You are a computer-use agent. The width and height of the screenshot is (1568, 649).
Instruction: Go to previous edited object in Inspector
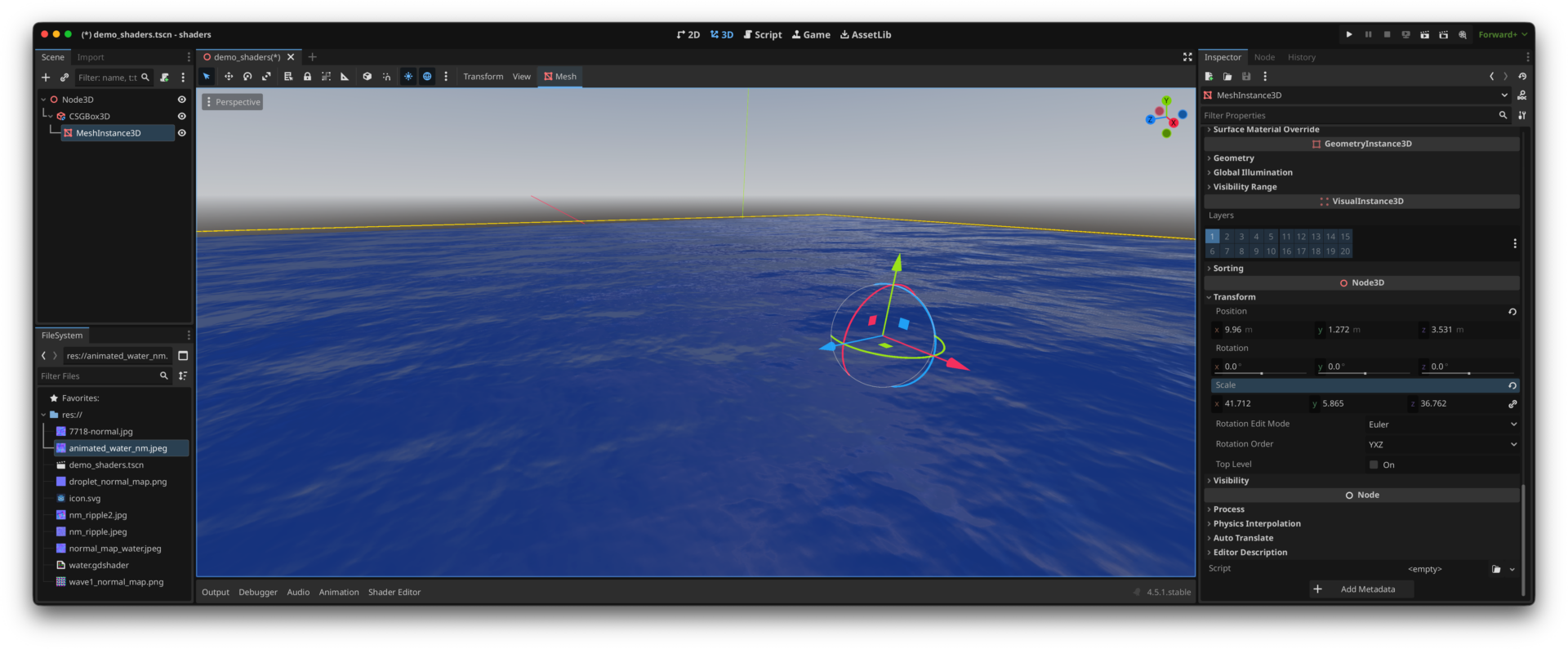click(x=1491, y=77)
